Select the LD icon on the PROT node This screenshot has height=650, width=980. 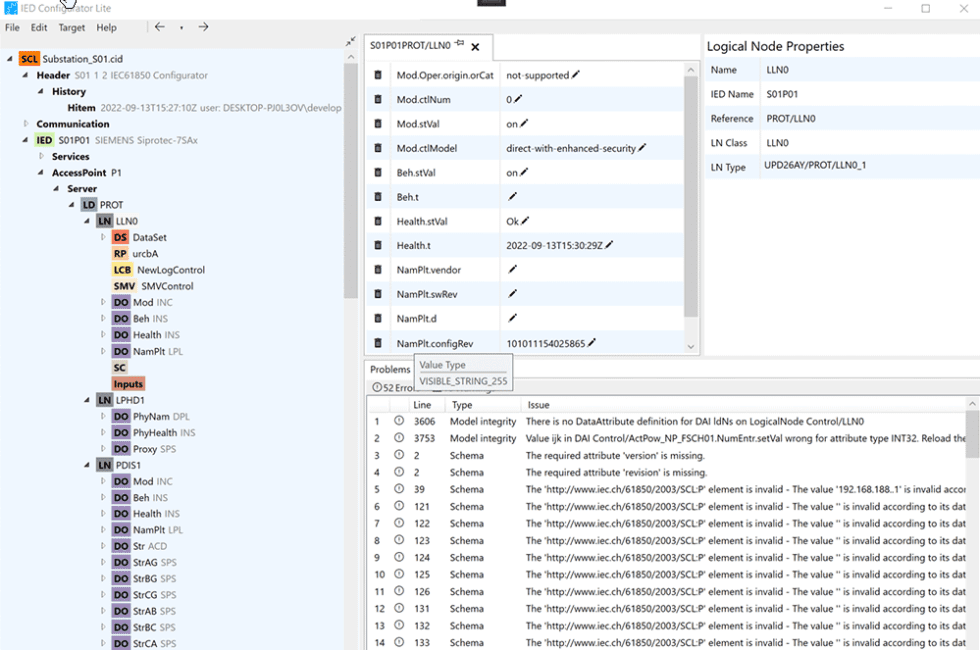(x=87, y=204)
